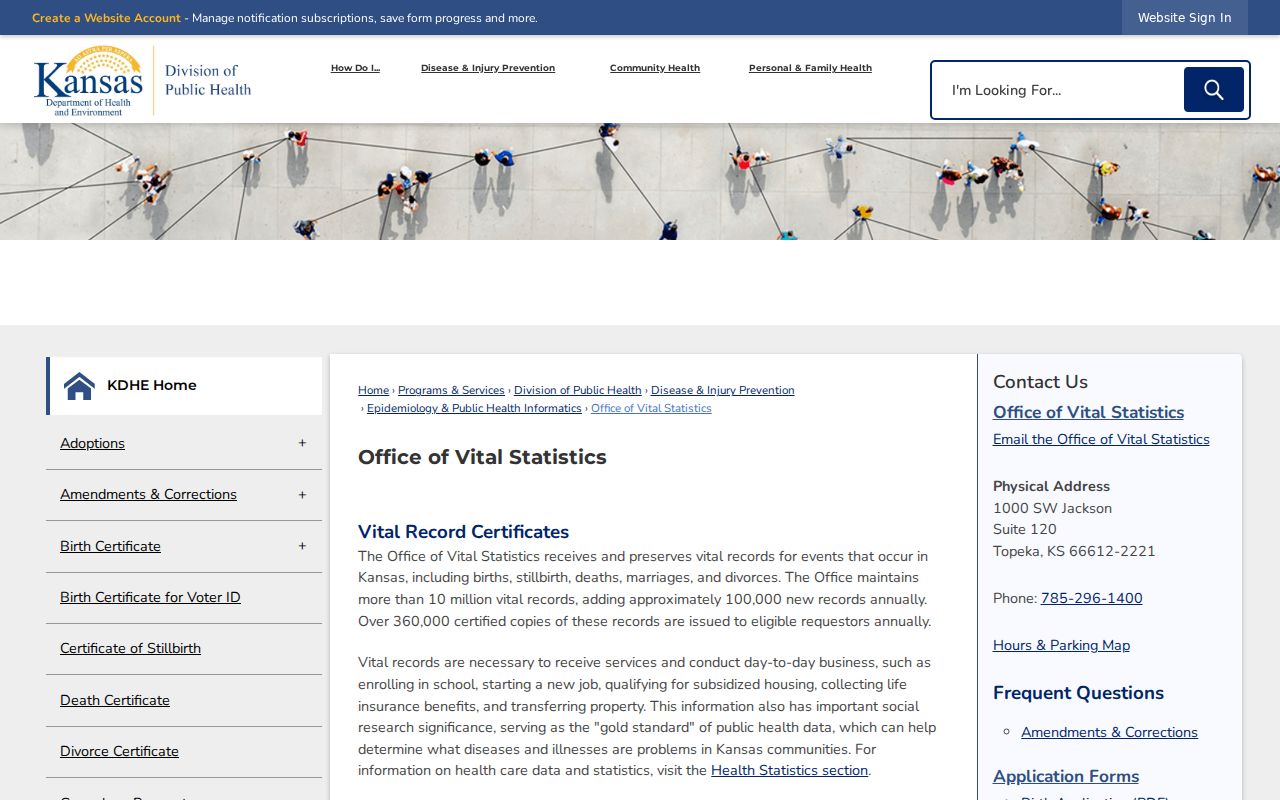The image size is (1280, 800).
Task: Open Disease & Injury Prevention menu
Action: click(x=488, y=68)
